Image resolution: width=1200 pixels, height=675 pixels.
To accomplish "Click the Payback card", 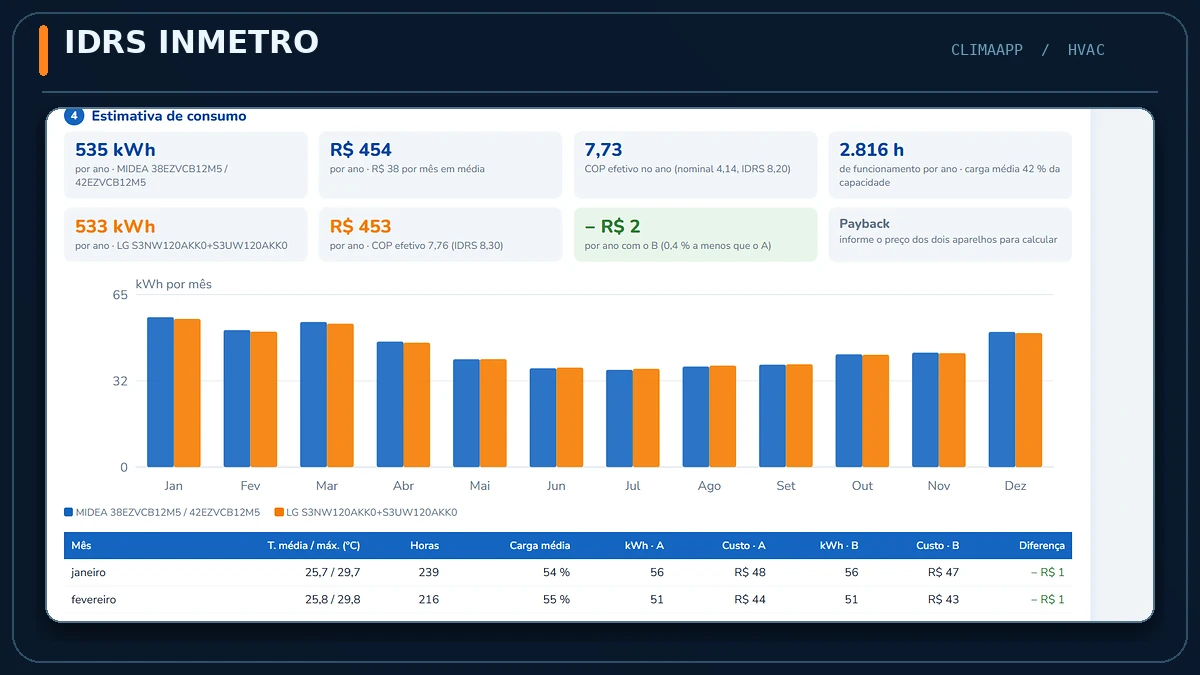I will click(950, 235).
